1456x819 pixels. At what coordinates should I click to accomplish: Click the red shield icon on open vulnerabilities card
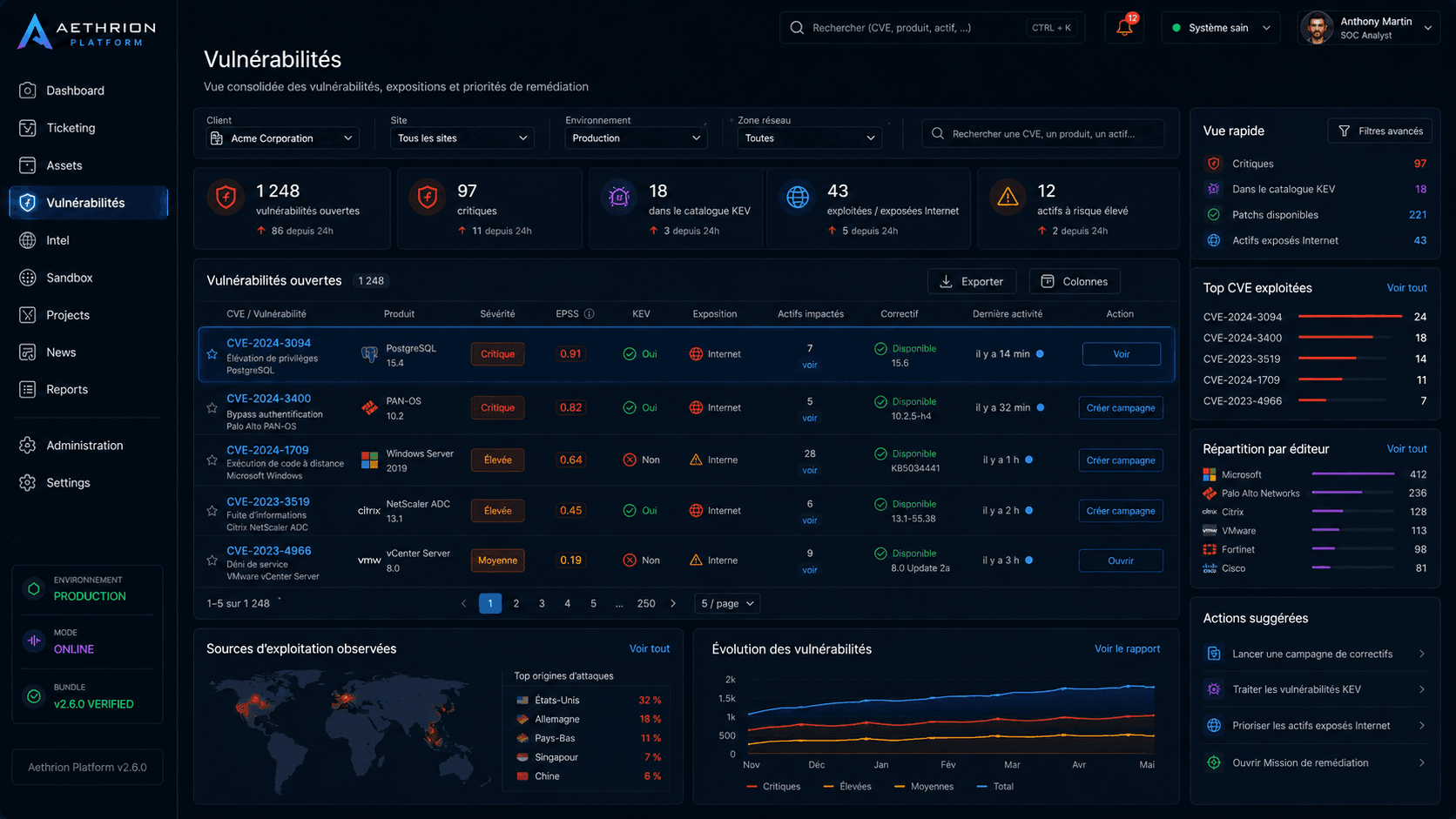(226, 198)
